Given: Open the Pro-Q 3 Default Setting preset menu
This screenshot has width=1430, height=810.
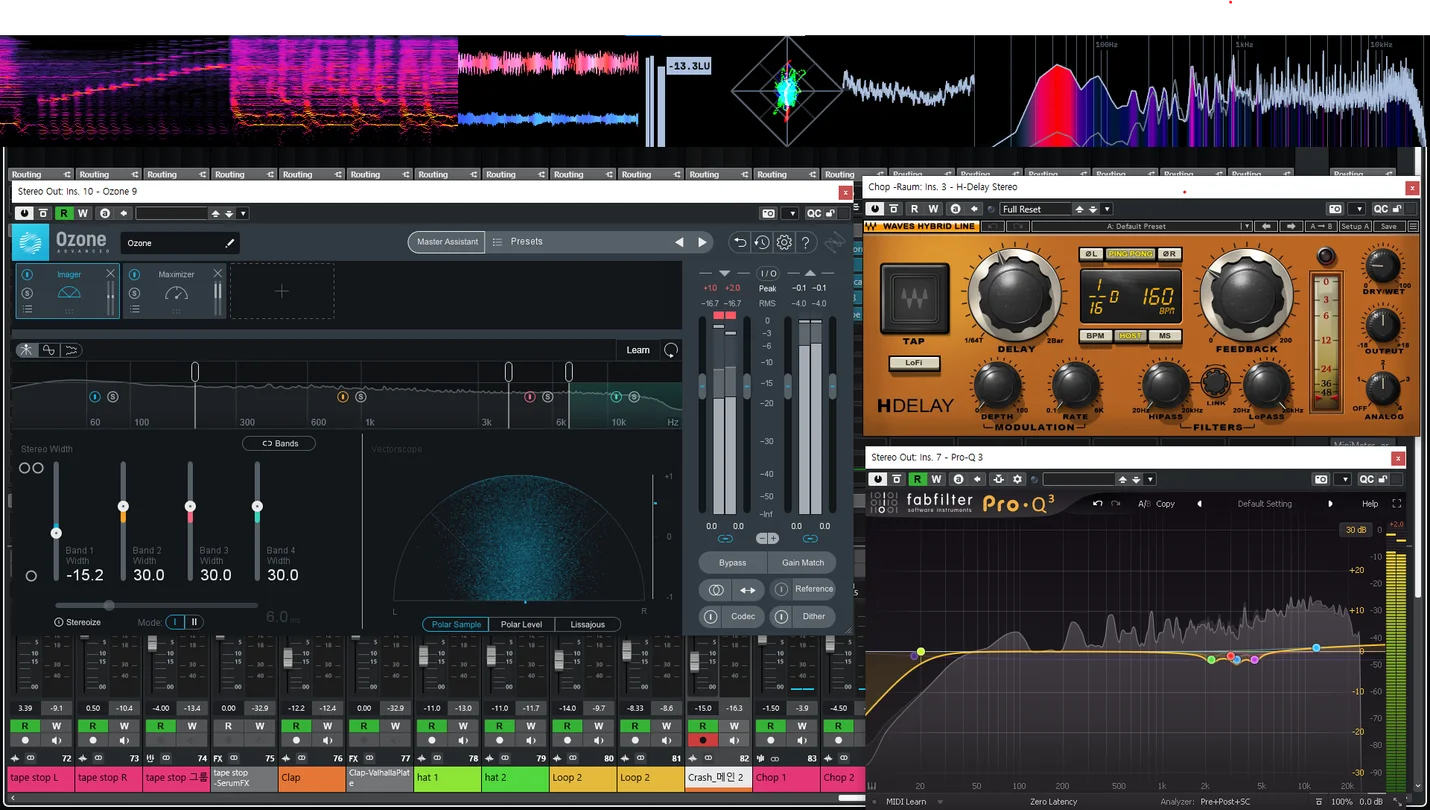Looking at the screenshot, I should [1264, 504].
